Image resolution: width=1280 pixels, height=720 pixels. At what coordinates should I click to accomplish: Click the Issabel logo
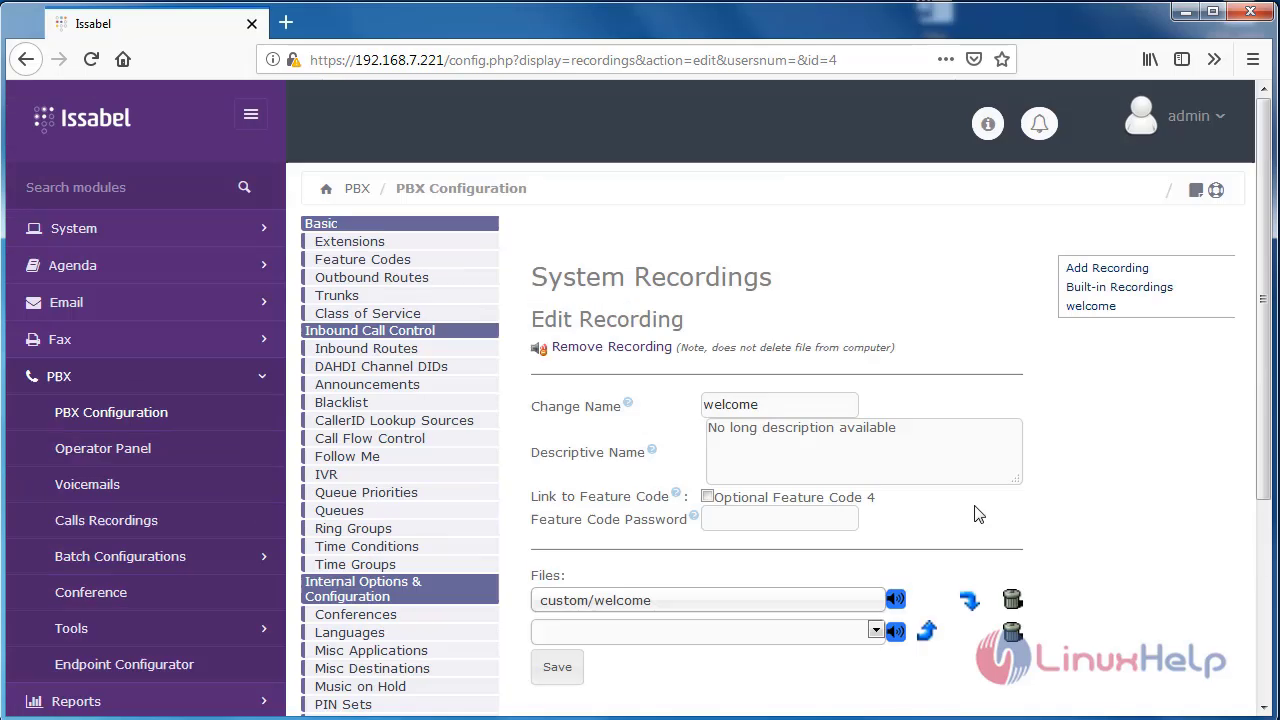pos(82,118)
